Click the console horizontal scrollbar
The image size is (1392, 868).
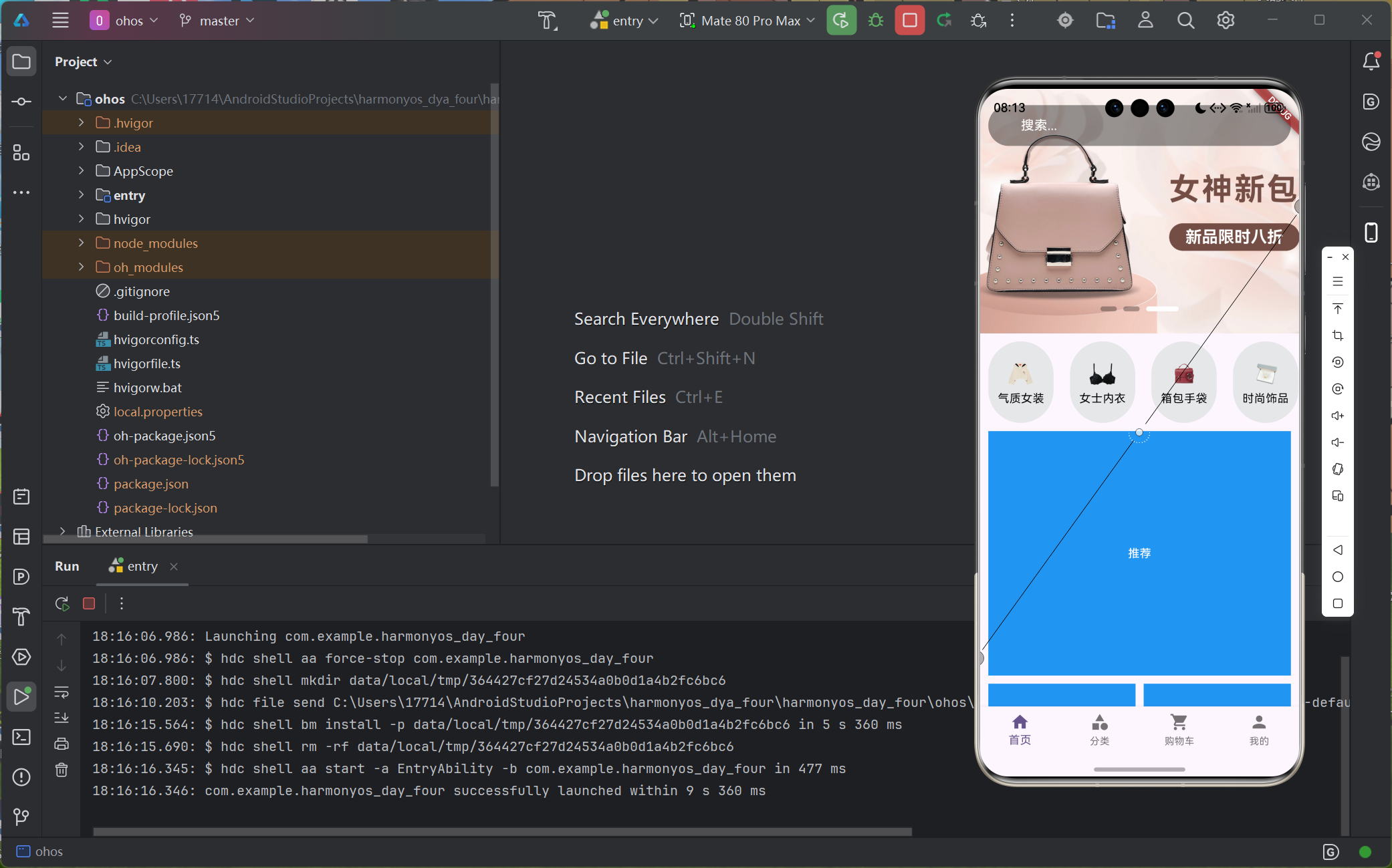tap(501, 832)
